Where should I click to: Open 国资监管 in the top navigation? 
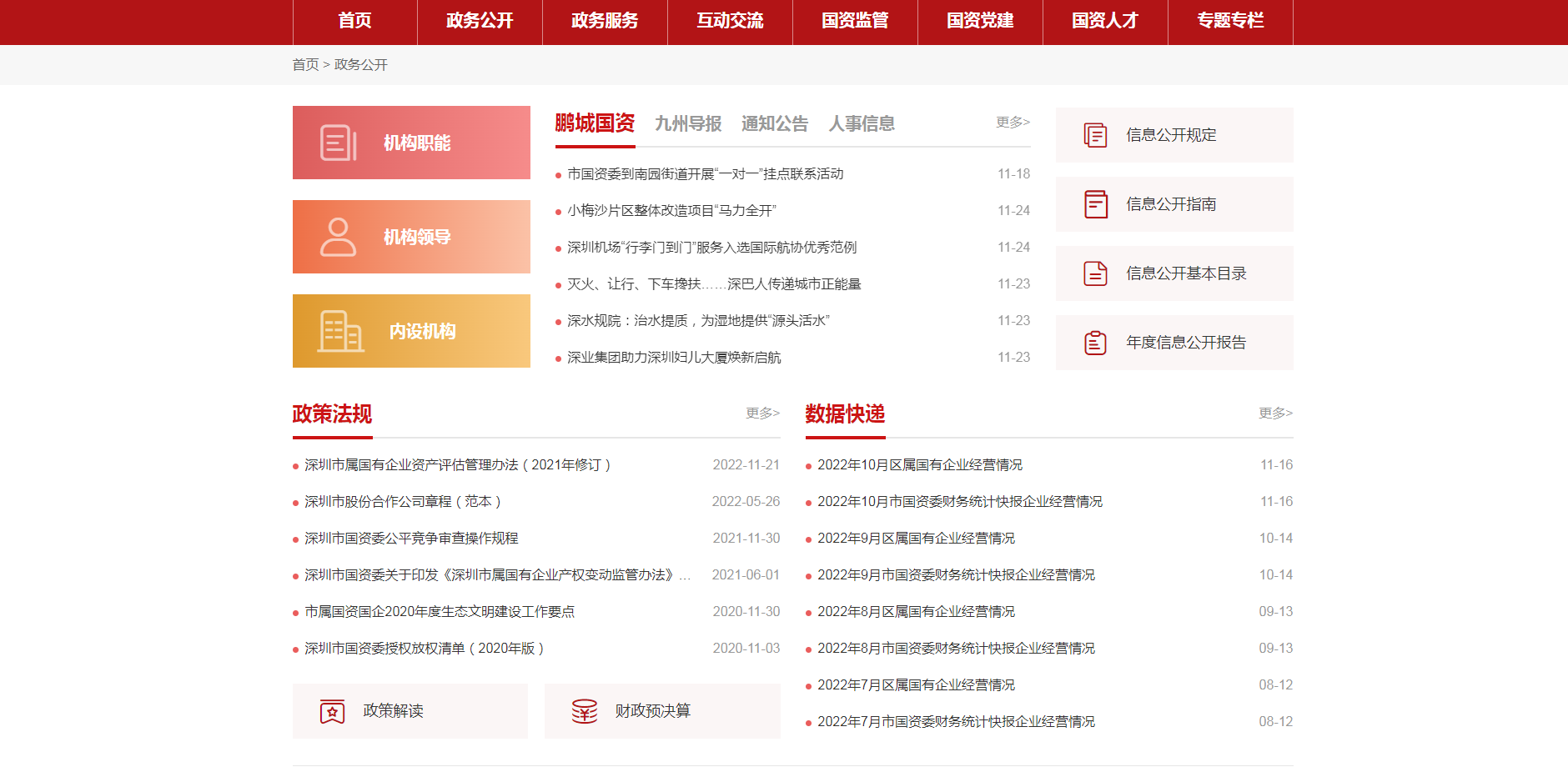855,21
